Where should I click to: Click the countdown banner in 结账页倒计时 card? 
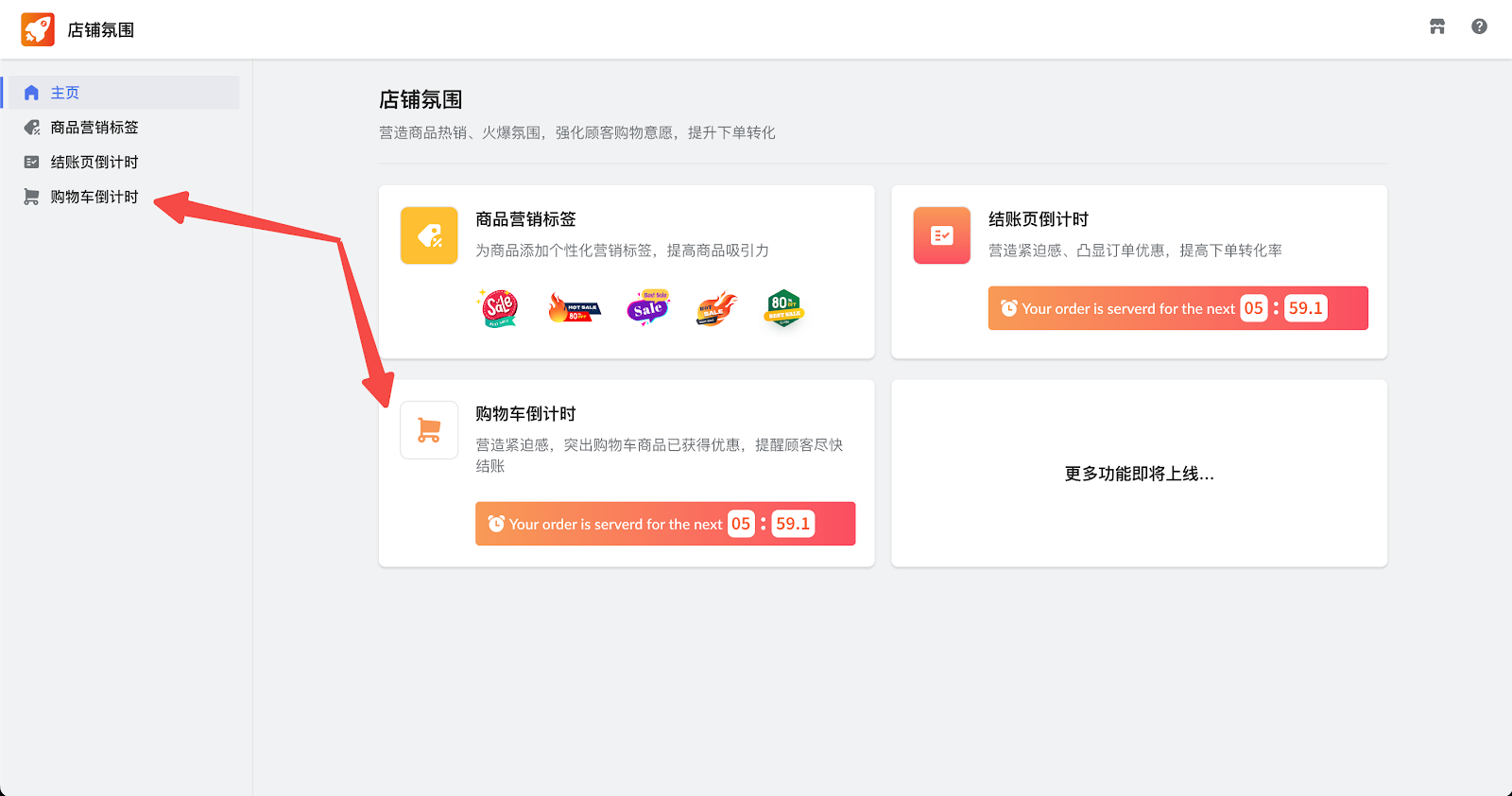(x=1178, y=308)
